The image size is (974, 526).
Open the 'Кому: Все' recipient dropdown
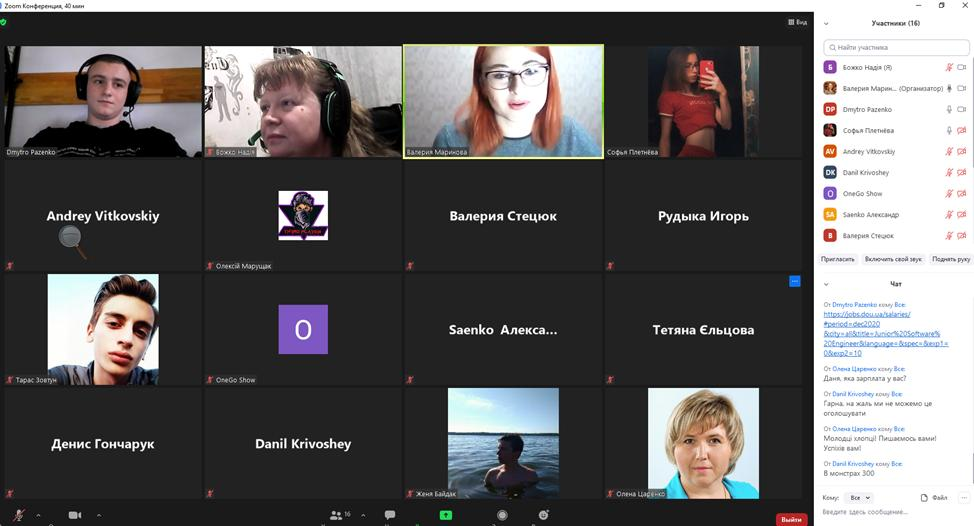pyautogui.click(x=856, y=497)
